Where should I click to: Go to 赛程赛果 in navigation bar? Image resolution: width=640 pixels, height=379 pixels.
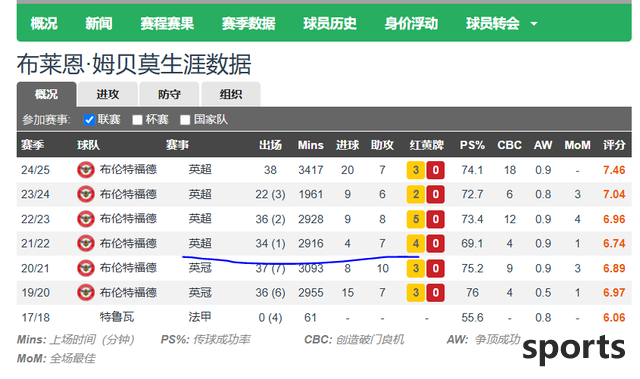(x=167, y=23)
